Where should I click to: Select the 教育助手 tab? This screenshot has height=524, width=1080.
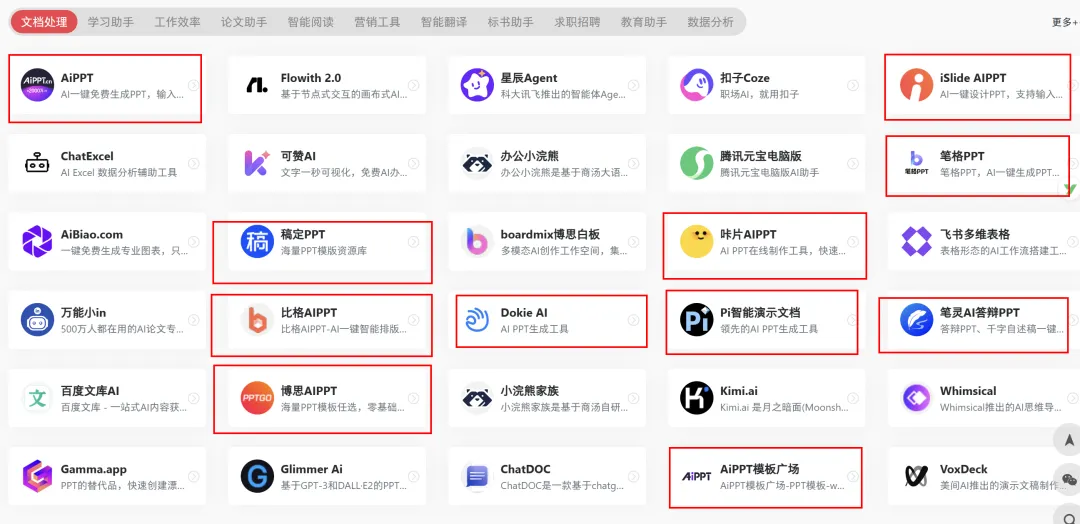(x=644, y=22)
